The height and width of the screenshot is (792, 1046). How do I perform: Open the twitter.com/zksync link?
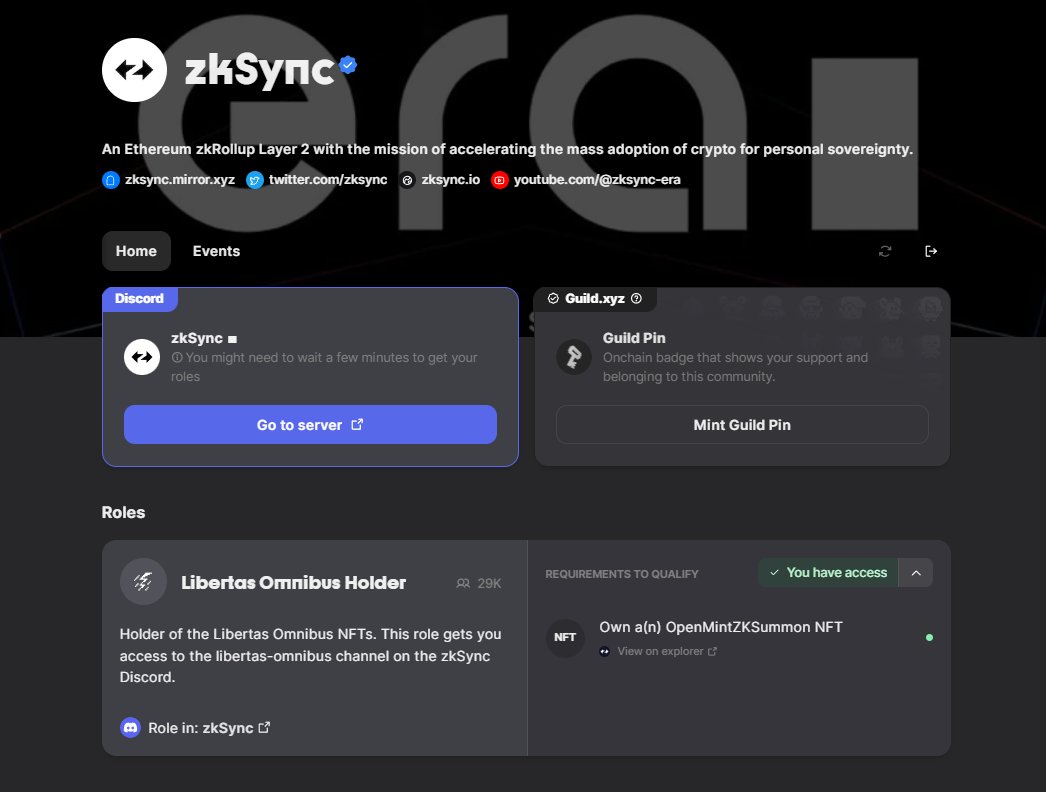(328, 179)
